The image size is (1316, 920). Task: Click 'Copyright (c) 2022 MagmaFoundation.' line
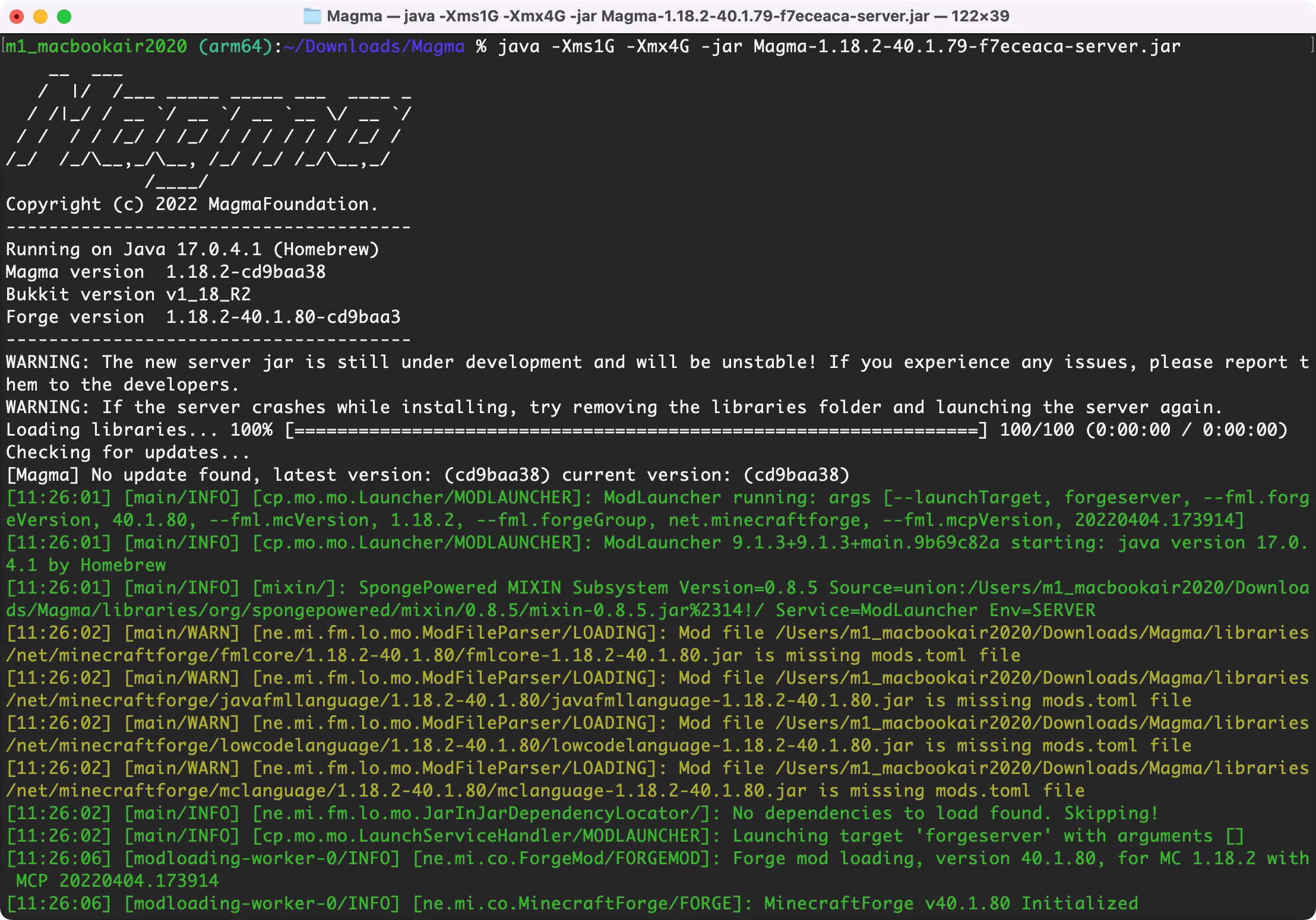click(x=192, y=204)
